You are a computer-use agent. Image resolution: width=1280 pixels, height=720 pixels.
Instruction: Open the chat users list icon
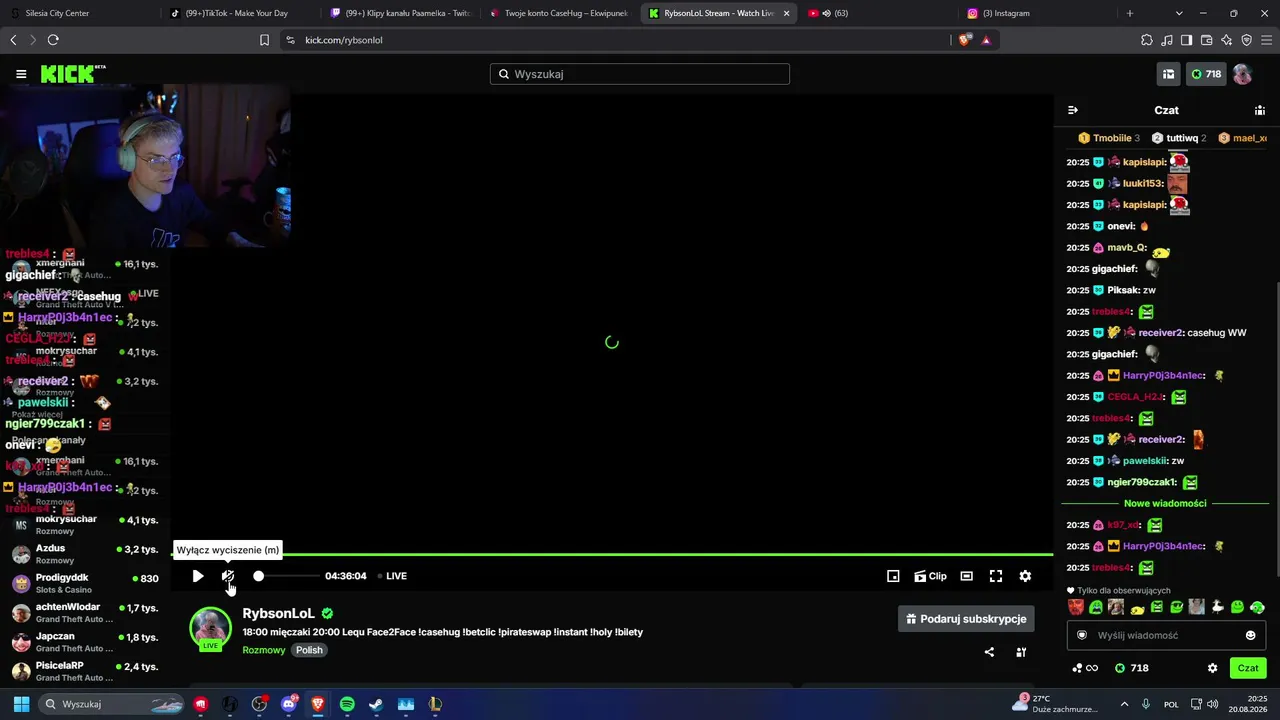tap(1260, 110)
